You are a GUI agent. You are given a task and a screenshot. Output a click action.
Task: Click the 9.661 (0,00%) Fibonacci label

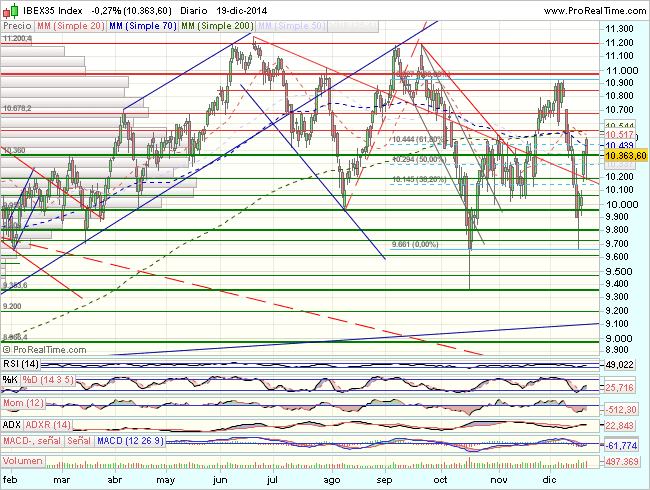(415, 245)
